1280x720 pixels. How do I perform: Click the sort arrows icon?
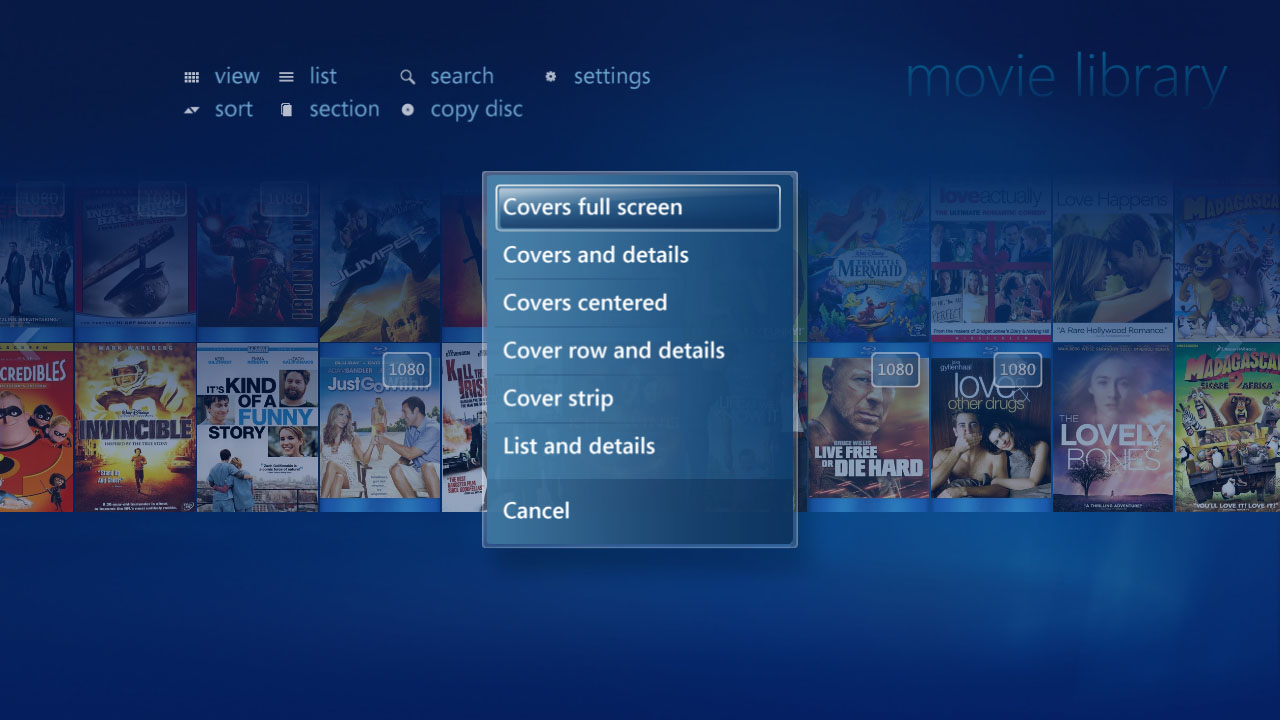point(191,110)
